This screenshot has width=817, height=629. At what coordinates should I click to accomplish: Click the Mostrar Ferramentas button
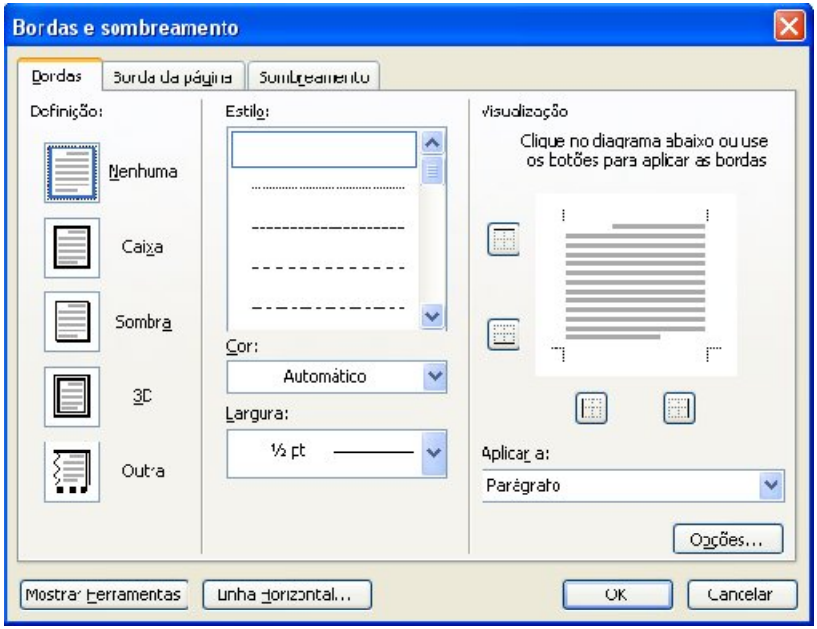(x=103, y=592)
